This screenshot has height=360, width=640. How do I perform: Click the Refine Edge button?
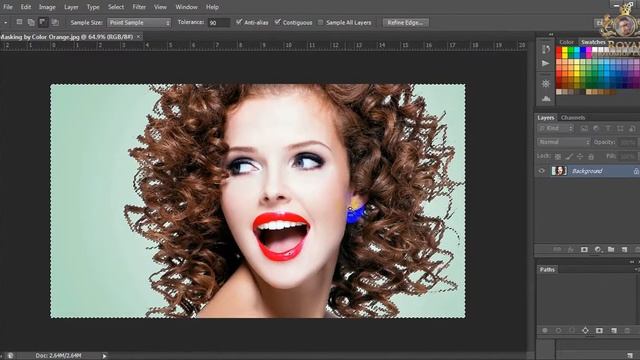(405, 22)
